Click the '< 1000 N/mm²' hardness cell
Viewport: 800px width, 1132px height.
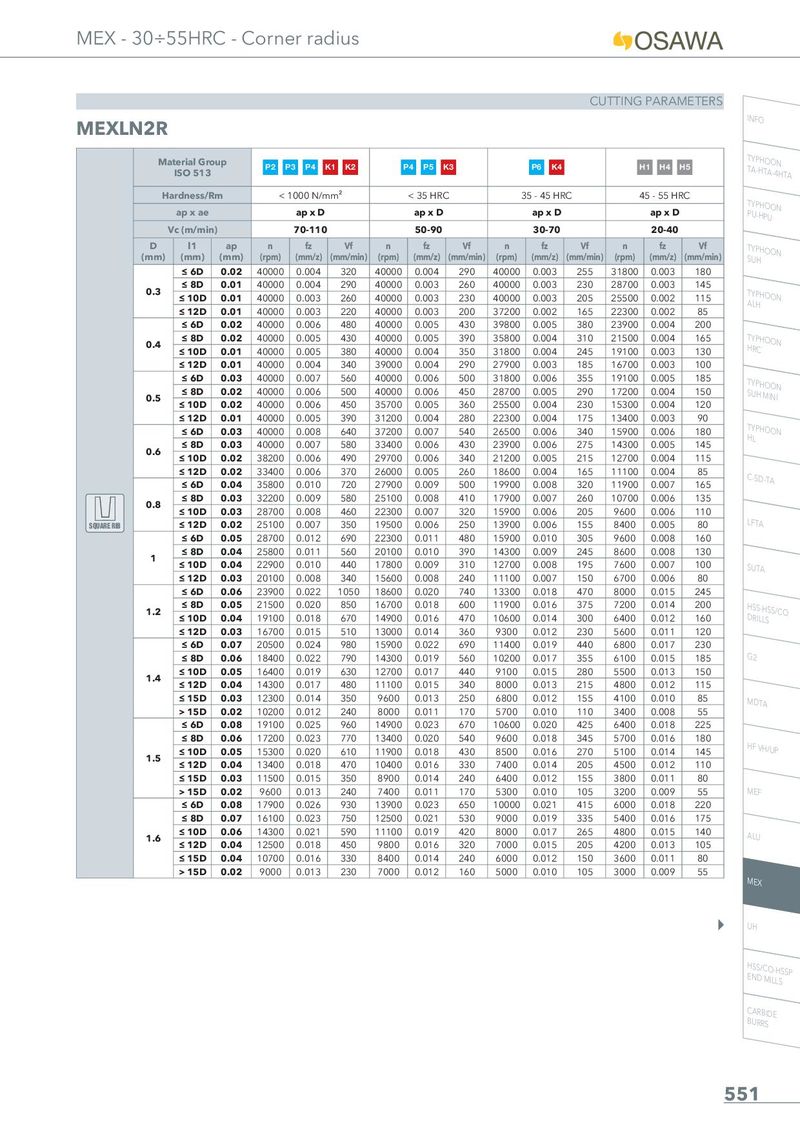(310, 196)
